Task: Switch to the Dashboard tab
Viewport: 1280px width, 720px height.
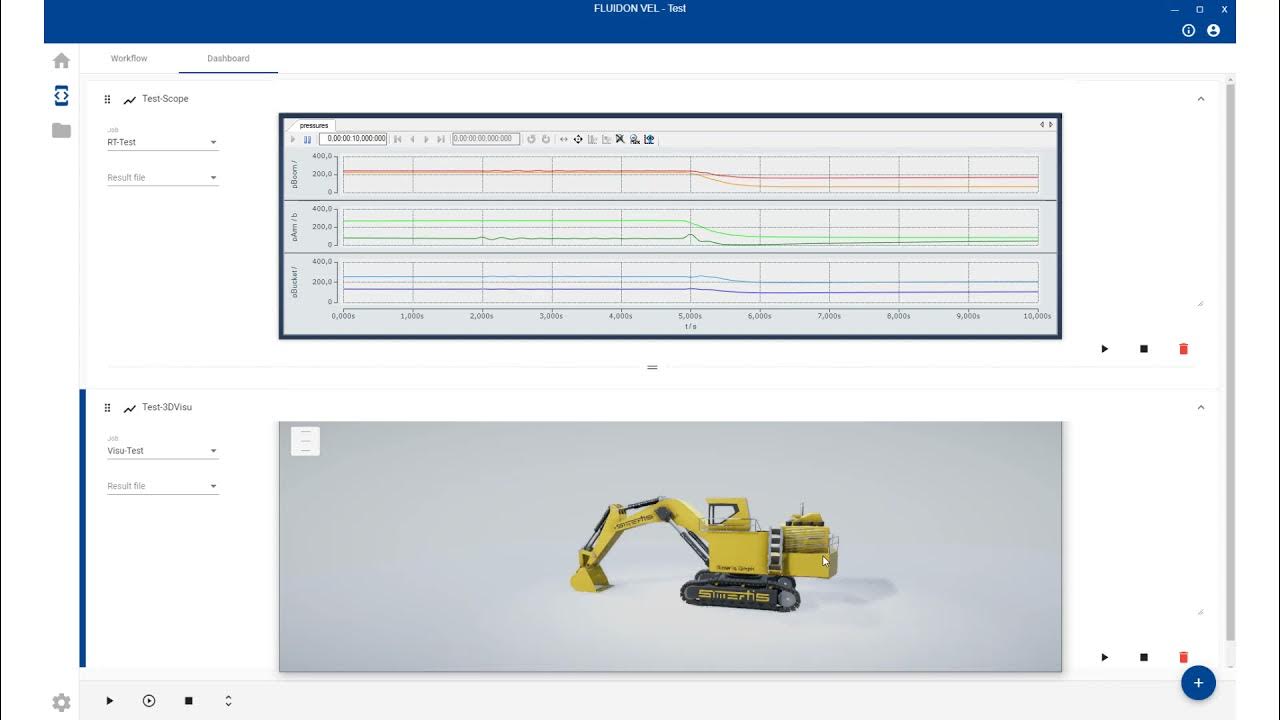Action: [x=228, y=58]
